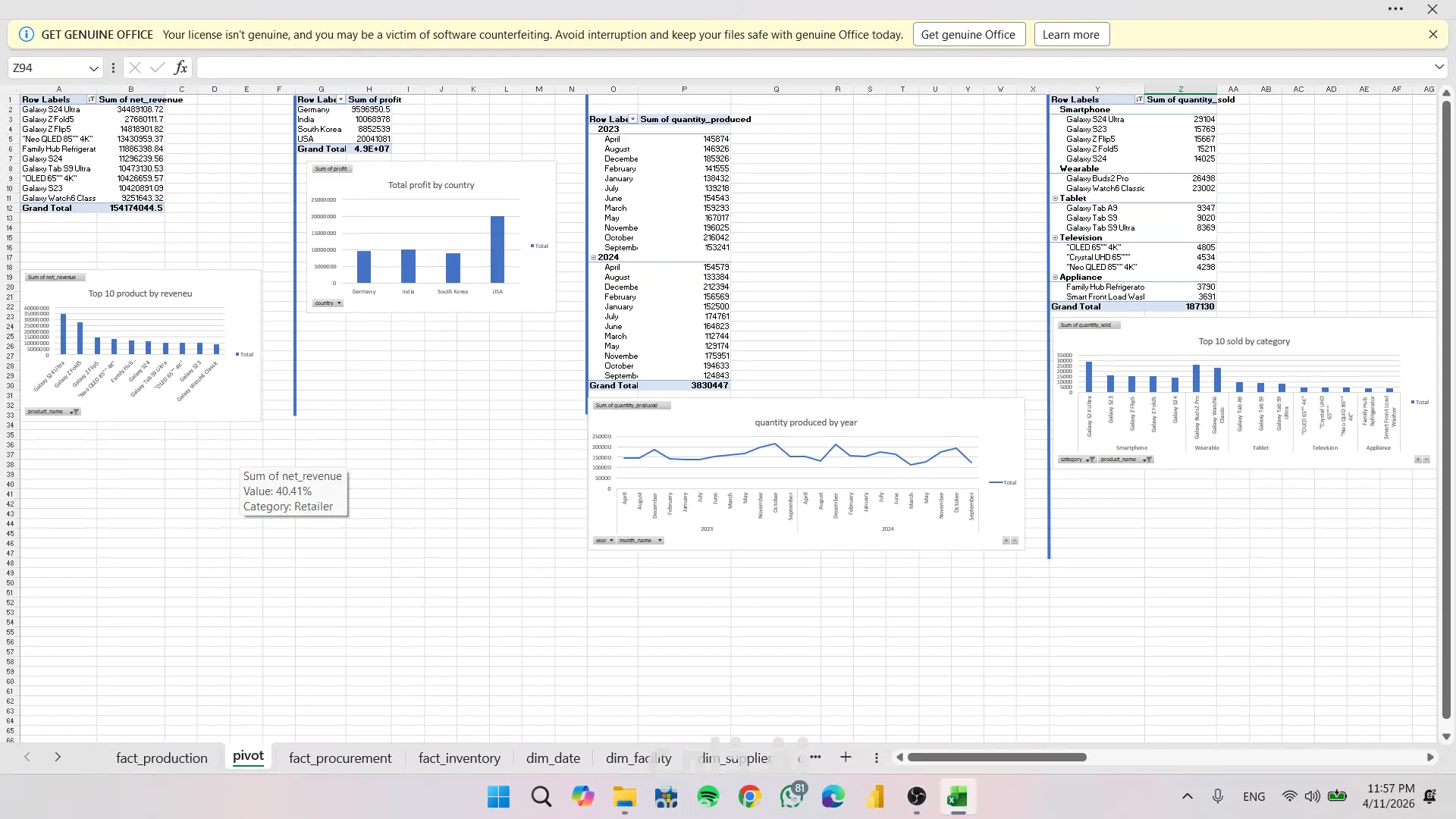Open the formula bar options dots
The image size is (1456, 819).
(113, 67)
